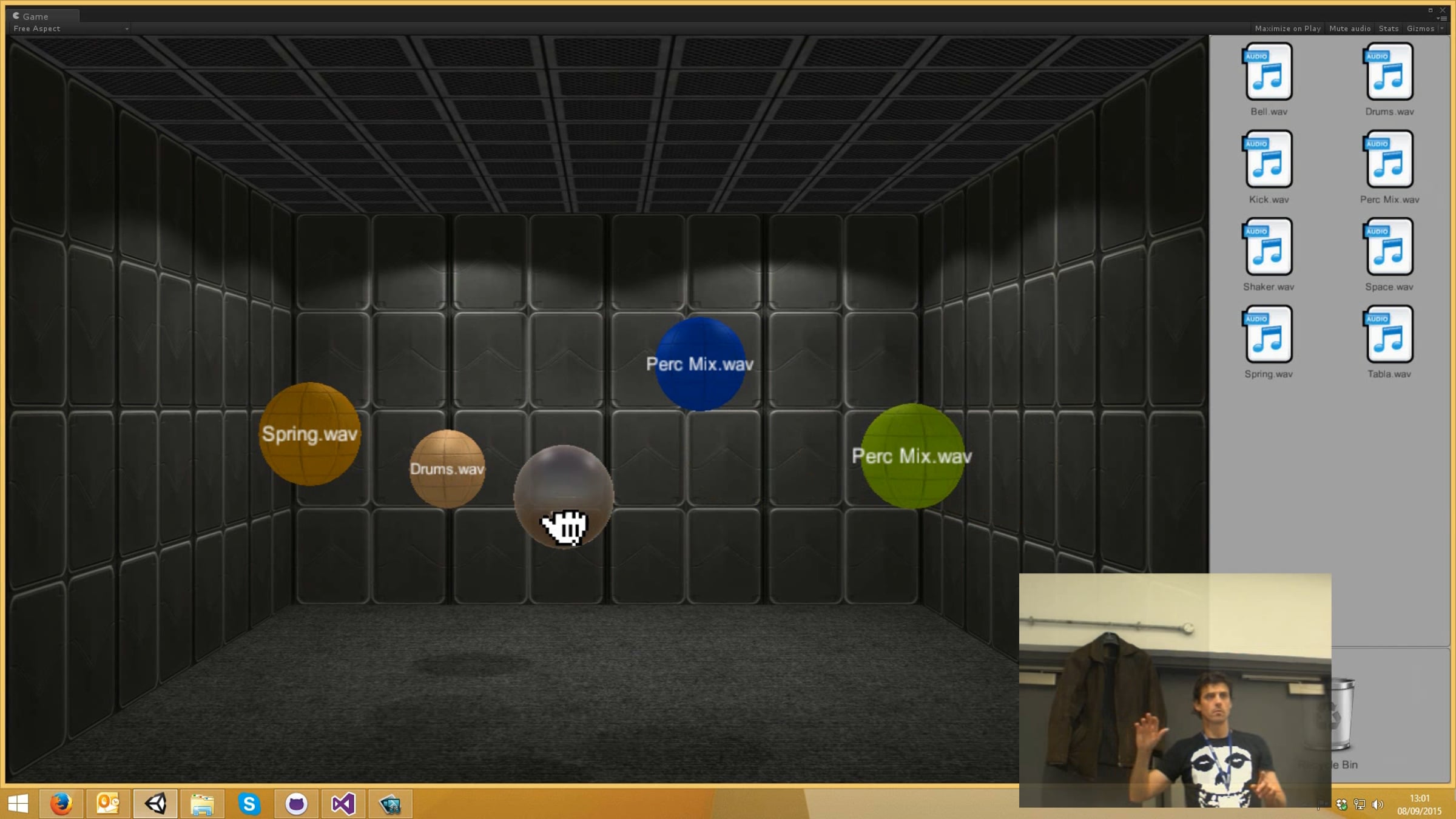Click the Windows Start button
1456x819 pixels.
pyautogui.click(x=18, y=804)
